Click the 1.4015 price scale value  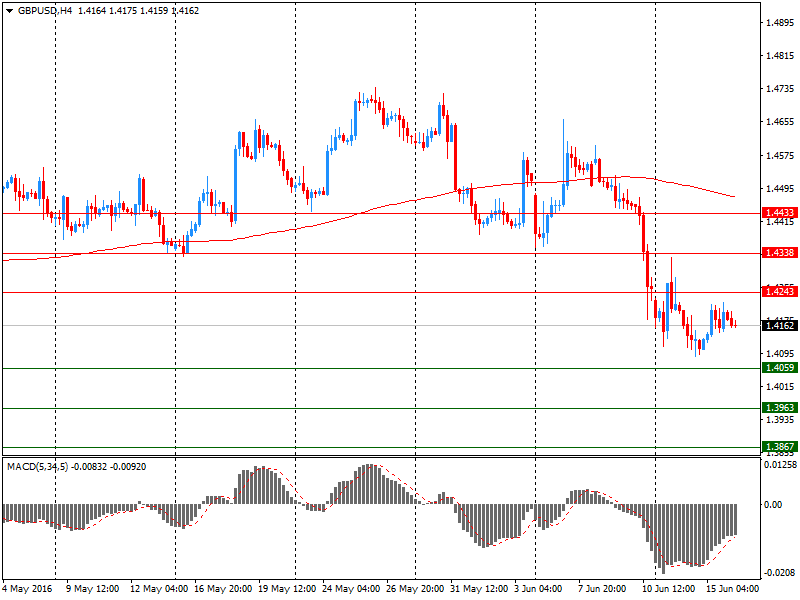click(780, 387)
